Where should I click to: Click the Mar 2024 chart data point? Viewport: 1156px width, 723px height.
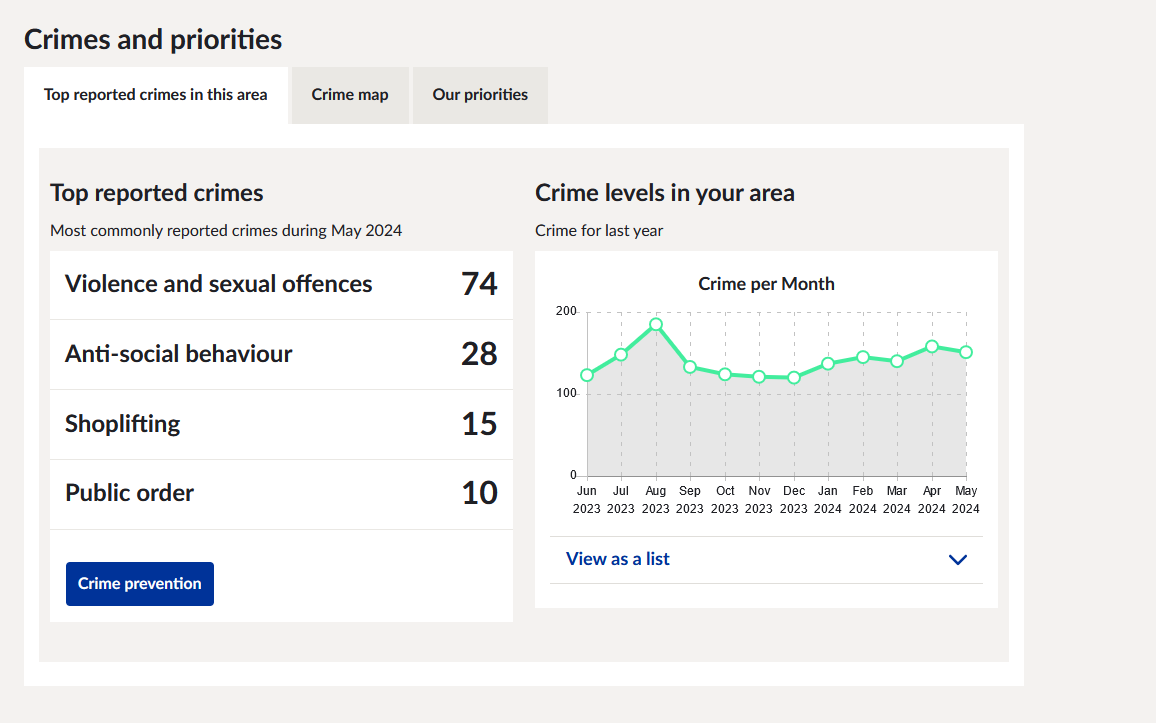click(896, 361)
